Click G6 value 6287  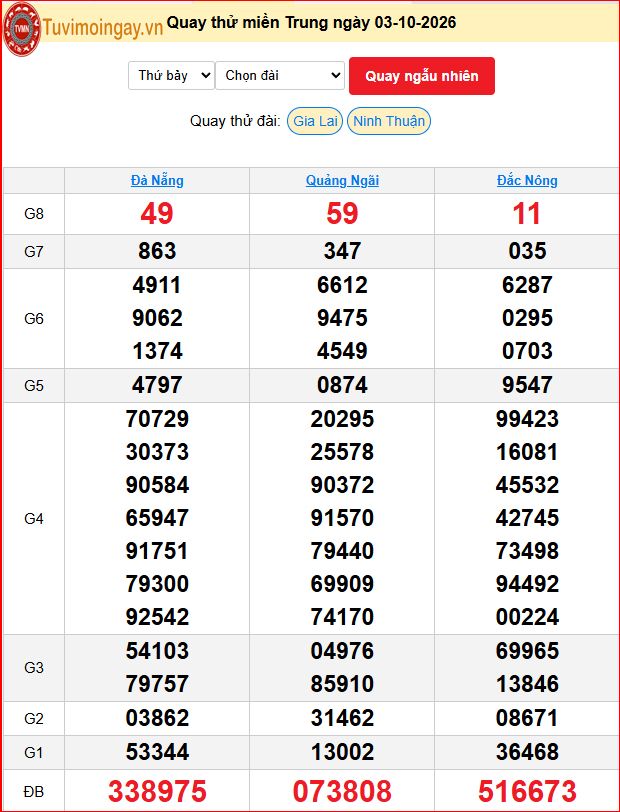[527, 285]
